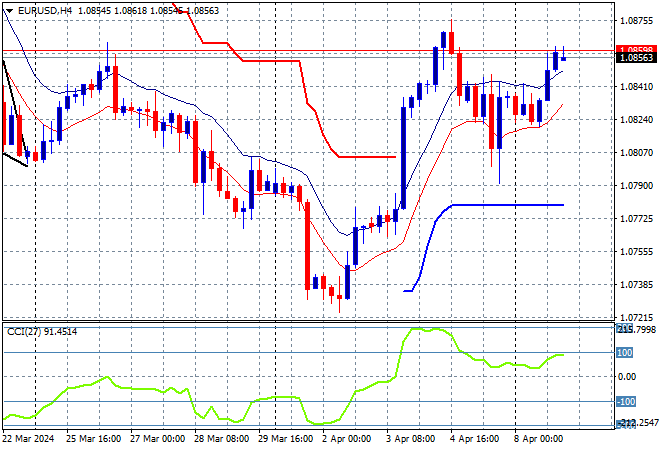
Task: Click the CCI 100 level label
Action: (626, 352)
